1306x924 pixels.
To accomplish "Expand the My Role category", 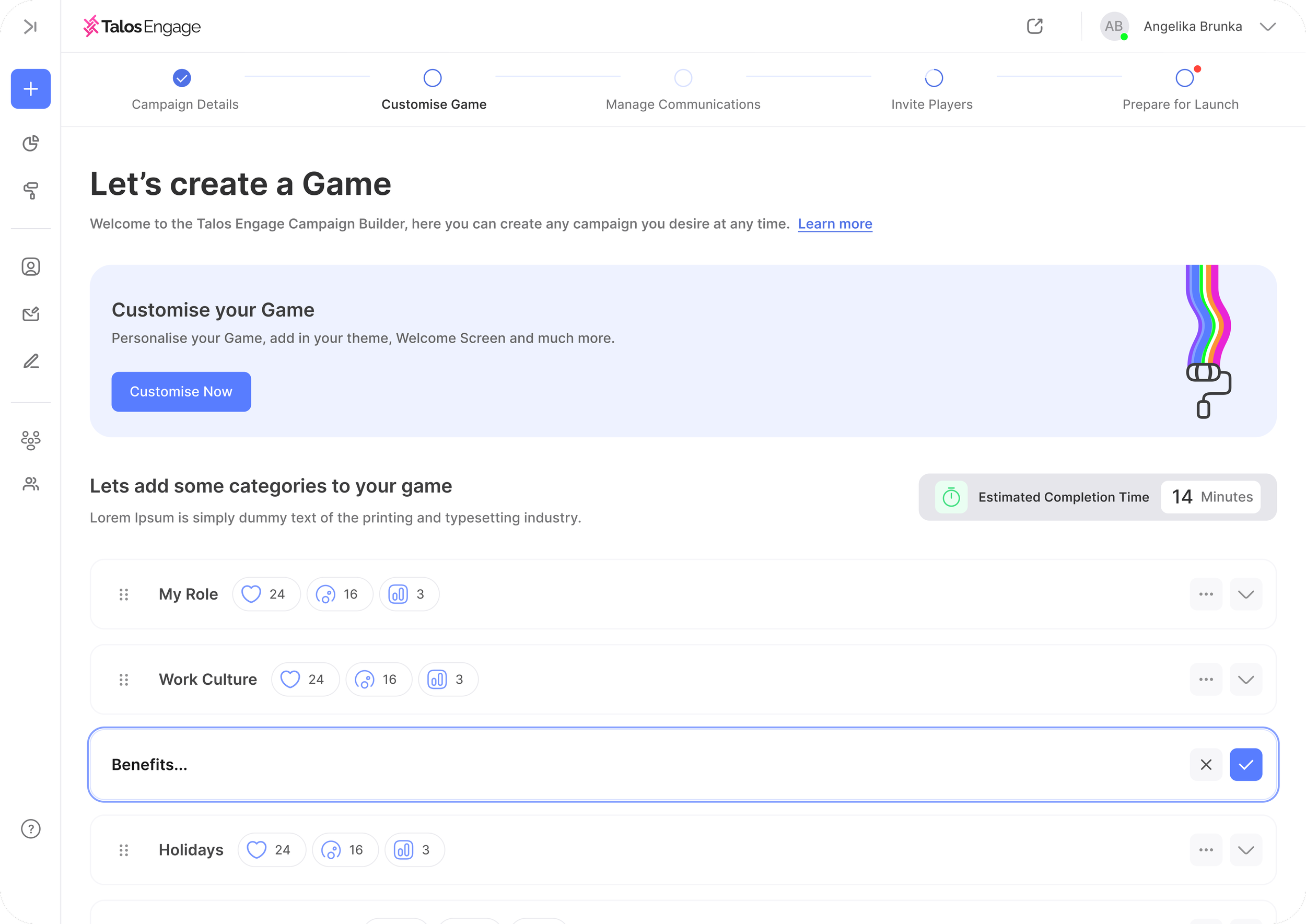I will 1246,594.
